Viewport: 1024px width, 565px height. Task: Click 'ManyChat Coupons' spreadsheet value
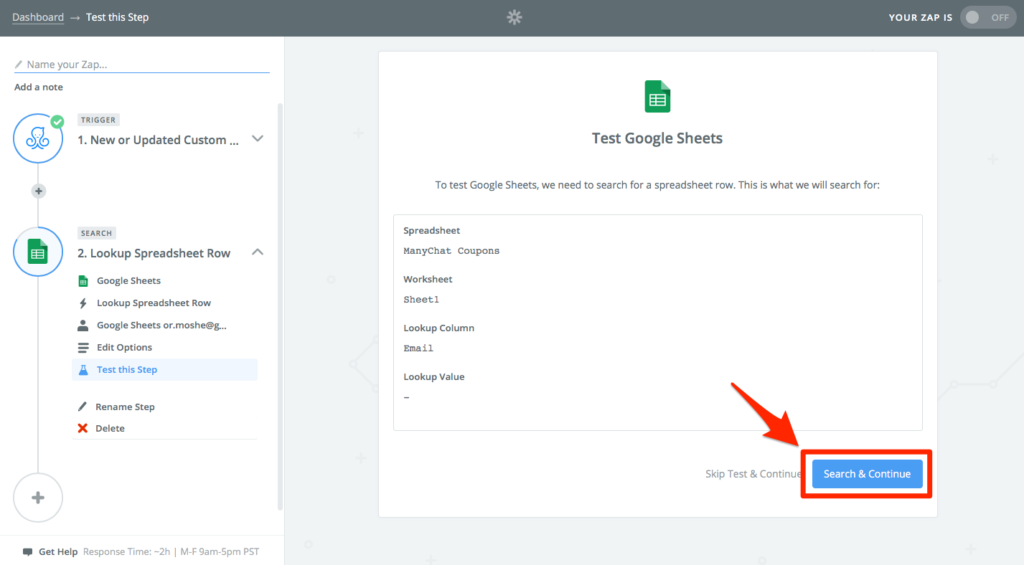pyautogui.click(x=451, y=251)
